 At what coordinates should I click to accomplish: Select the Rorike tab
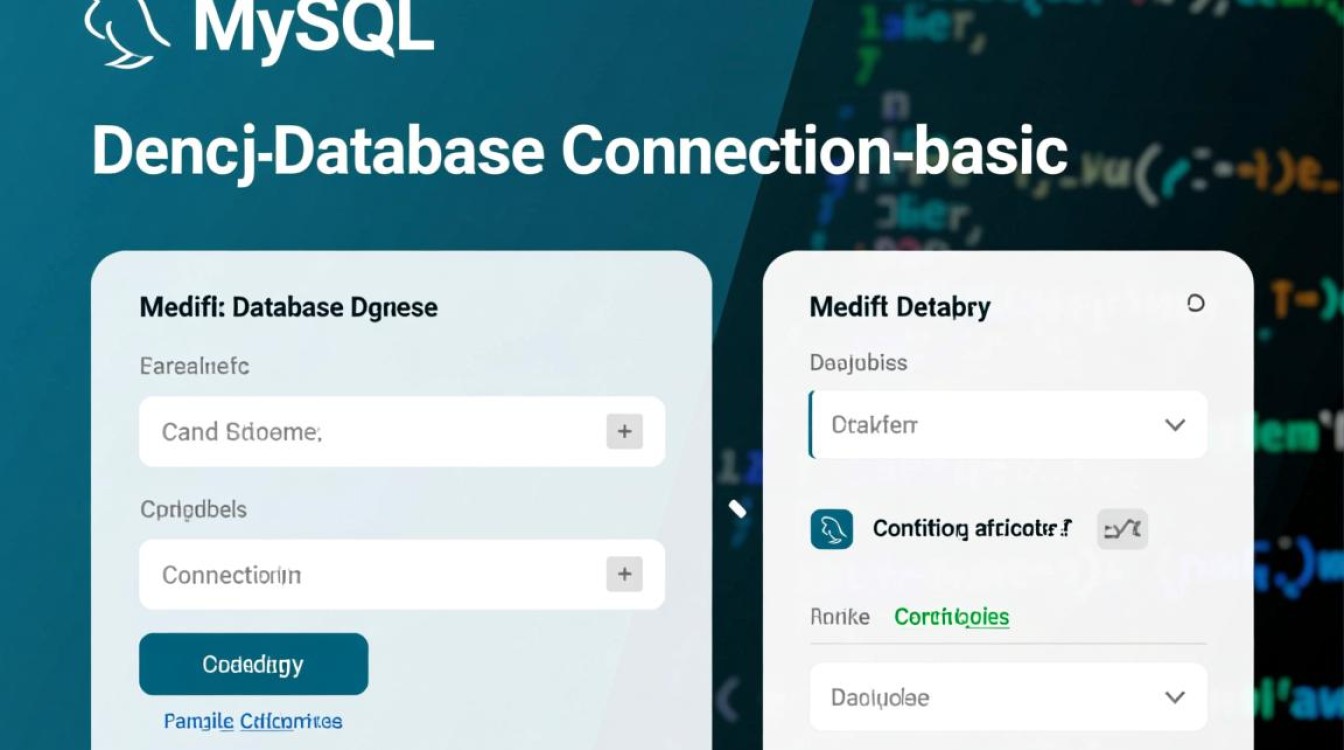pos(838,617)
